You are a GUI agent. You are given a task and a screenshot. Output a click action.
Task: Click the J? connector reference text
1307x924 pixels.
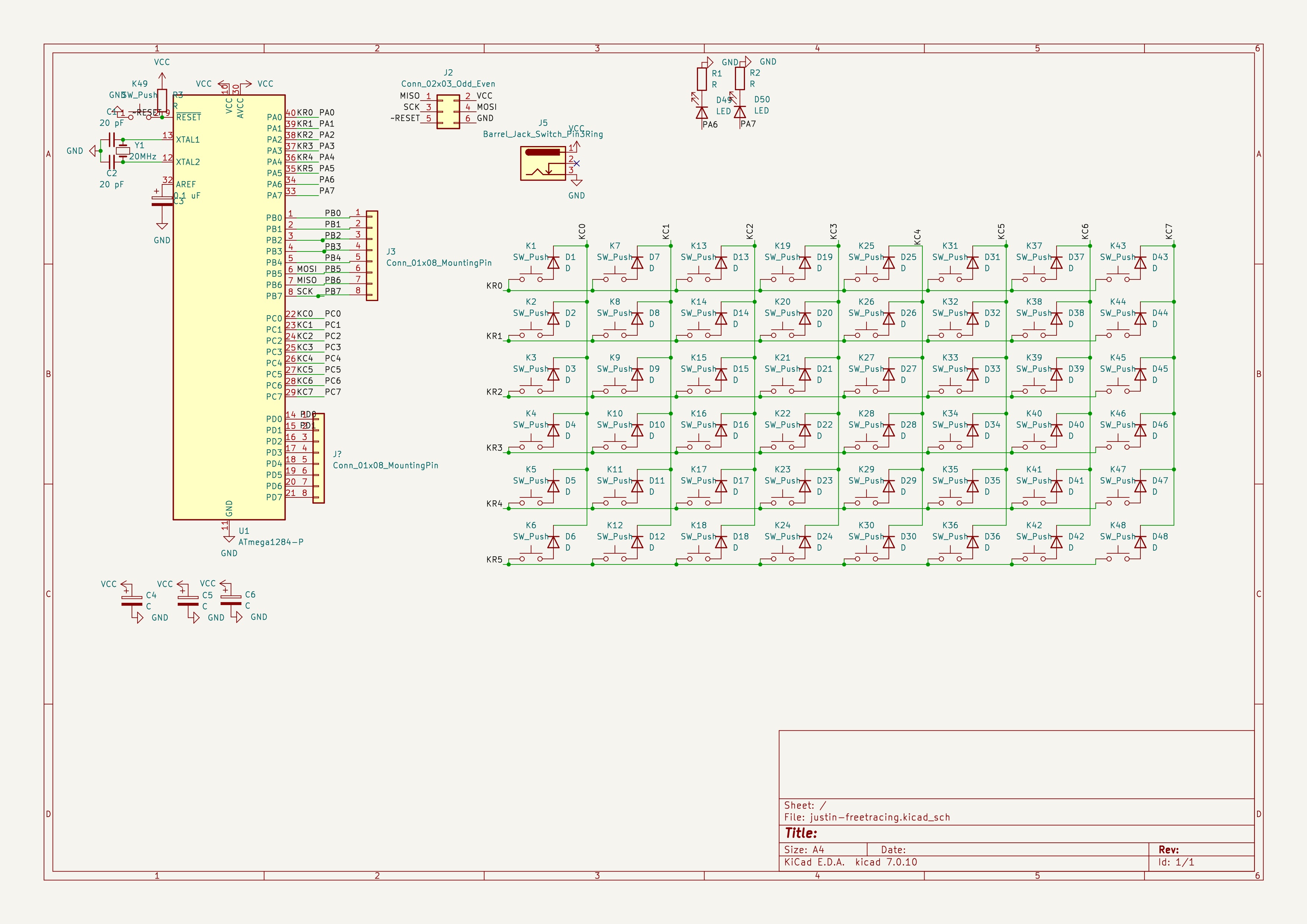(337, 454)
